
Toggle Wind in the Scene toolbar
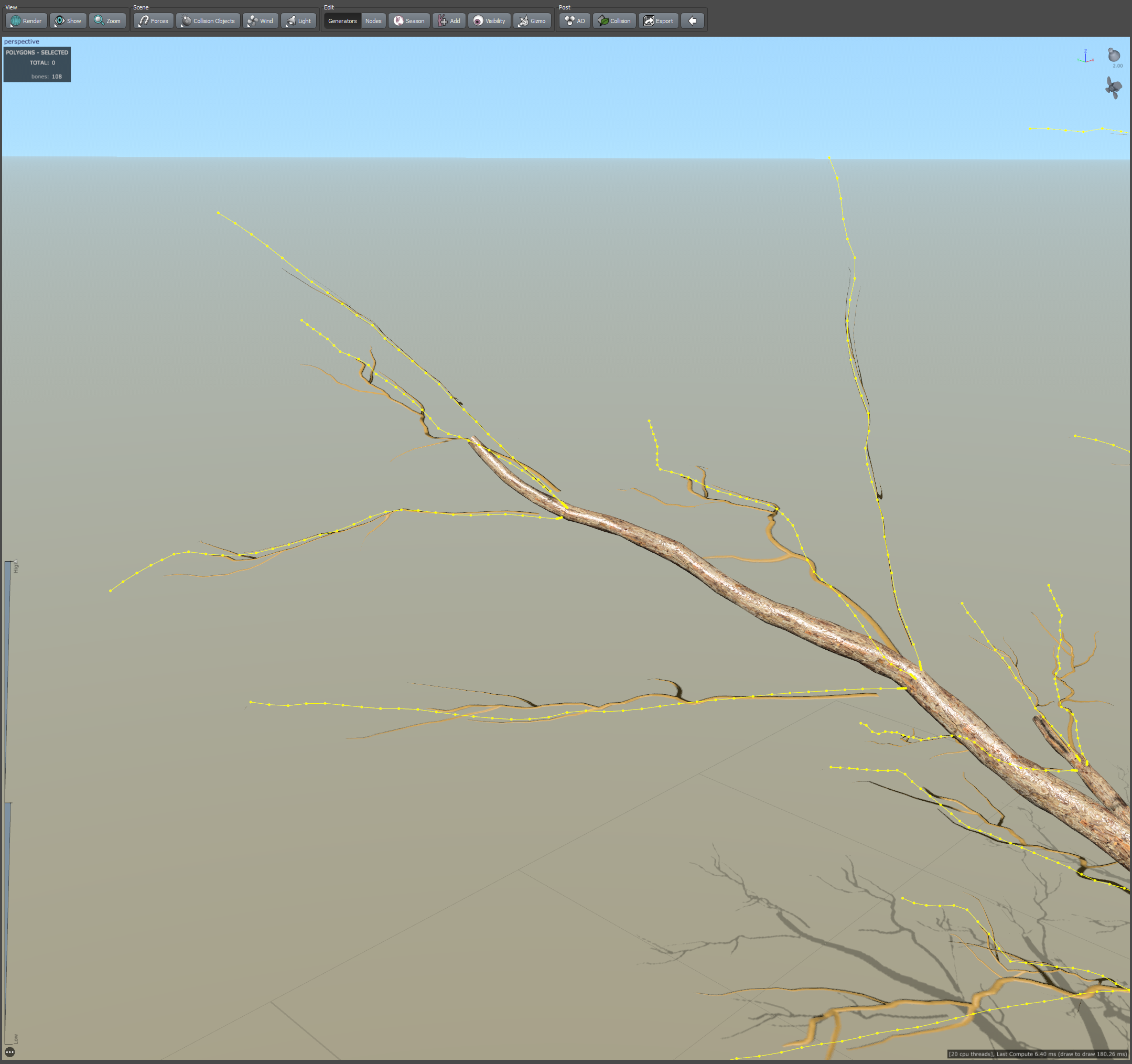click(x=260, y=21)
